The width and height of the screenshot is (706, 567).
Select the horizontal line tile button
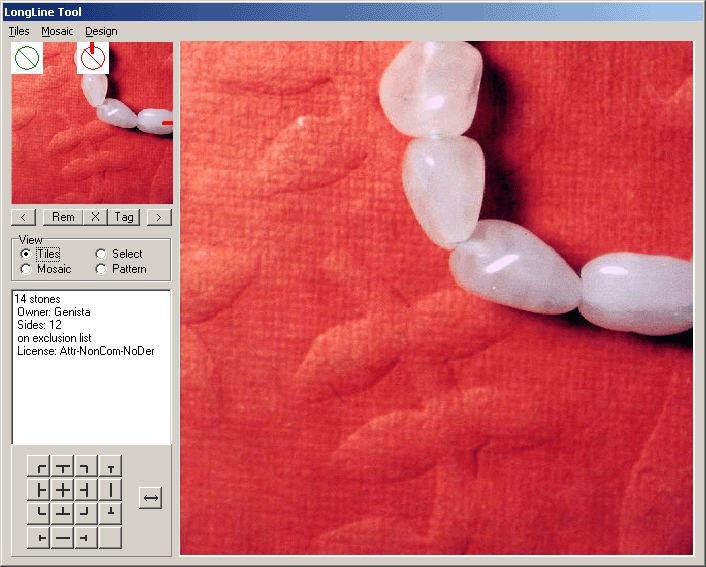pyautogui.click(x=63, y=538)
